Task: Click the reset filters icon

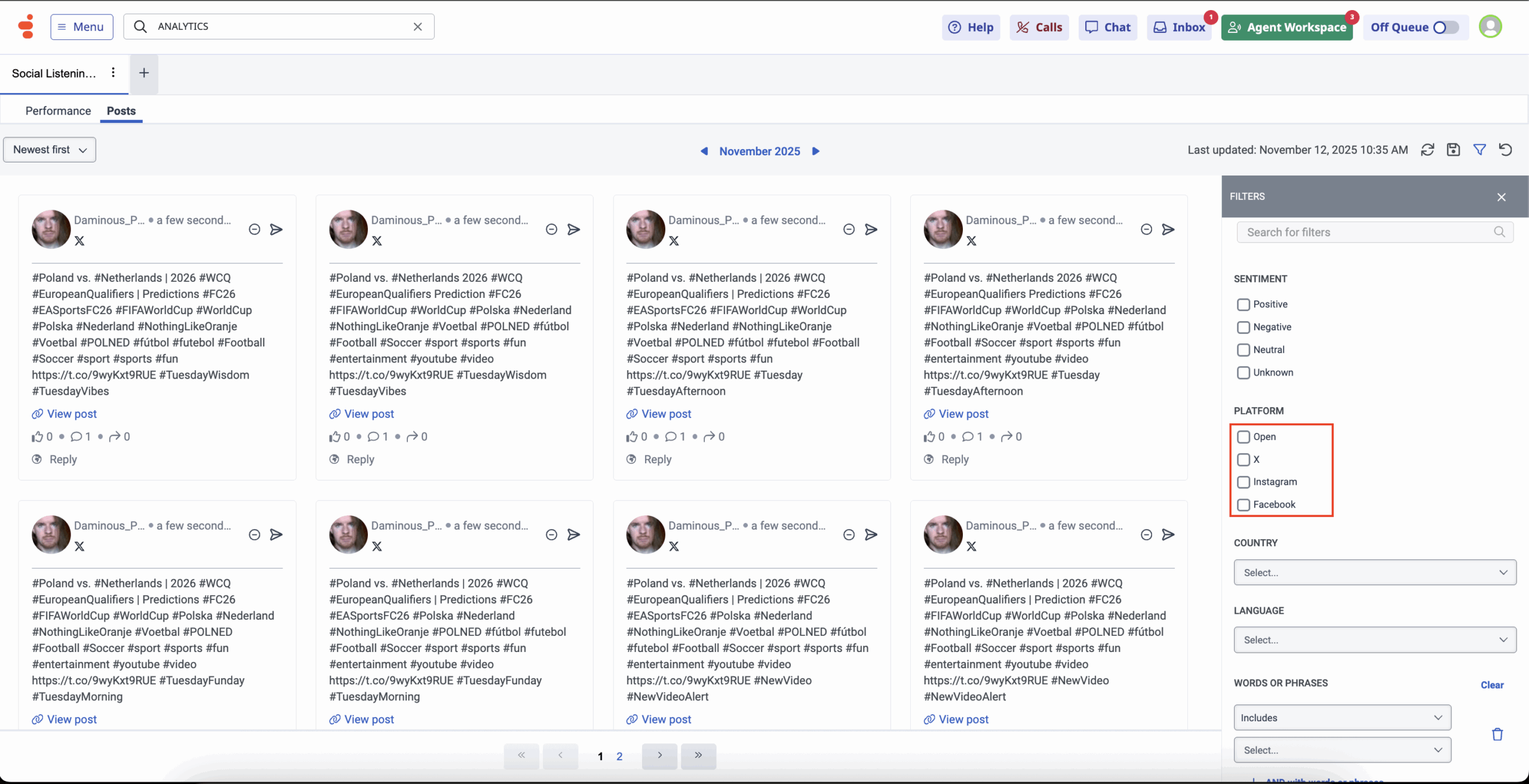Action: coord(1505,150)
